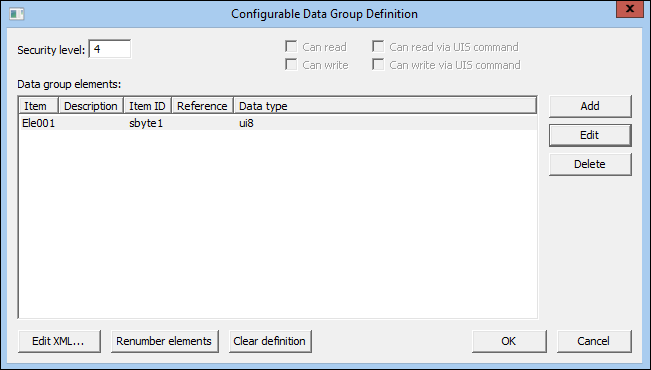This screenshot has height=370, width=651.
Task: Click the Data type column header
Action: pyautogui.click(x=385, y=106)
